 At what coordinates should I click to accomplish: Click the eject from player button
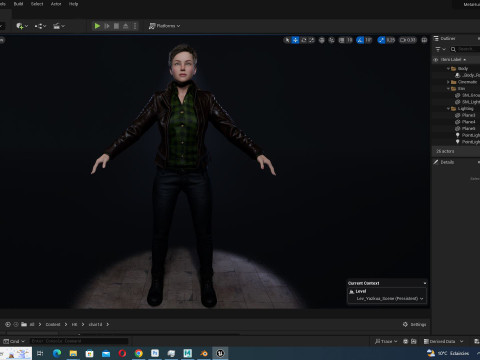[x=126, y=26]
